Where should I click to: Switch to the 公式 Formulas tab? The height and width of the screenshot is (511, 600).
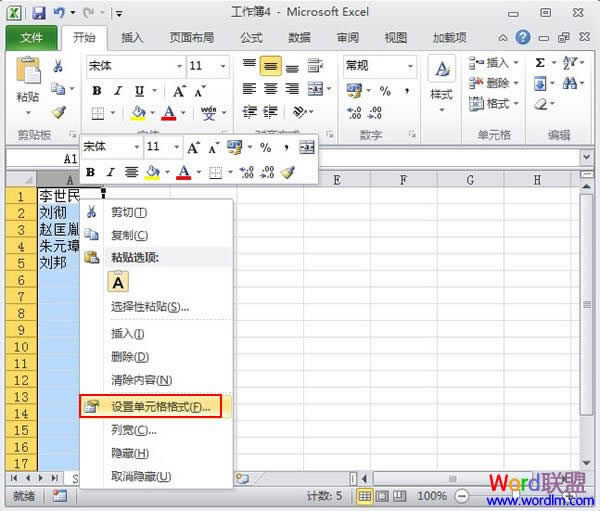click(251, 38)
